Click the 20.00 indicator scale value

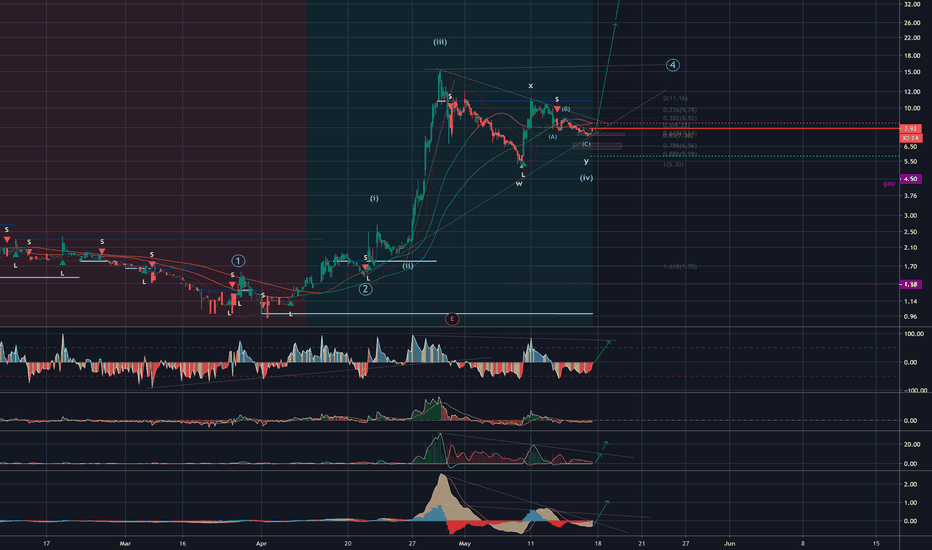pyautogui.click(x=912, y=445)
